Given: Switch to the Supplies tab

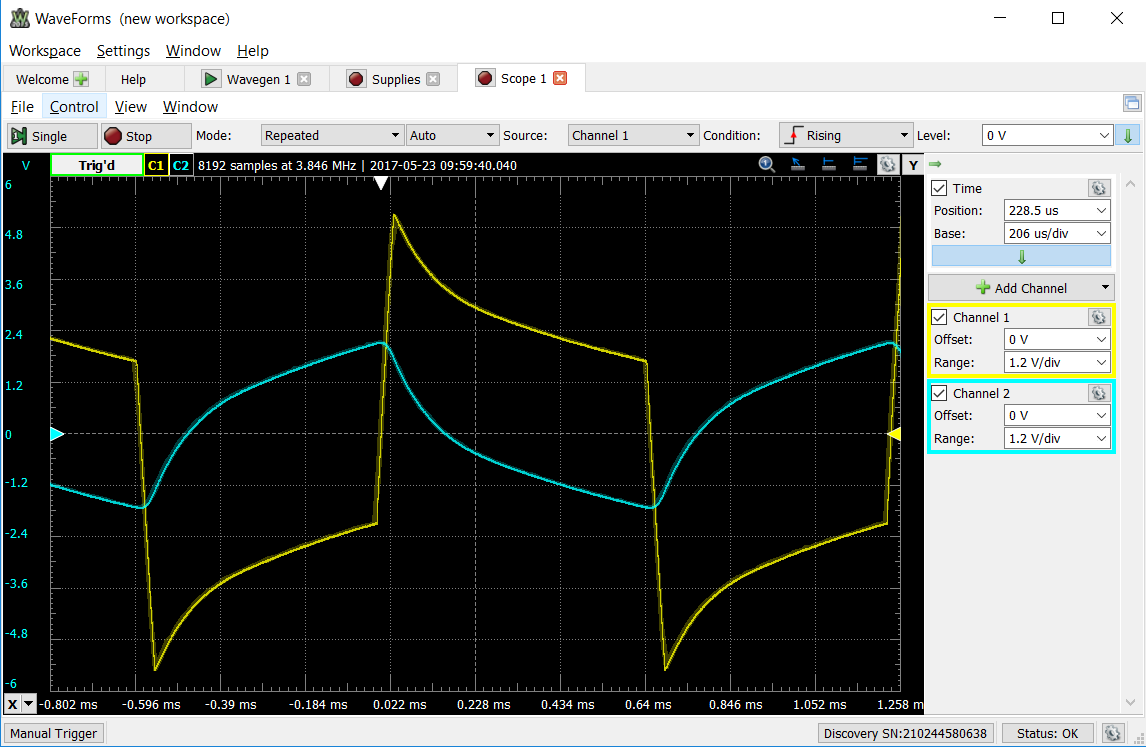Looking at the screenshot, I should [x=395, y=79].
